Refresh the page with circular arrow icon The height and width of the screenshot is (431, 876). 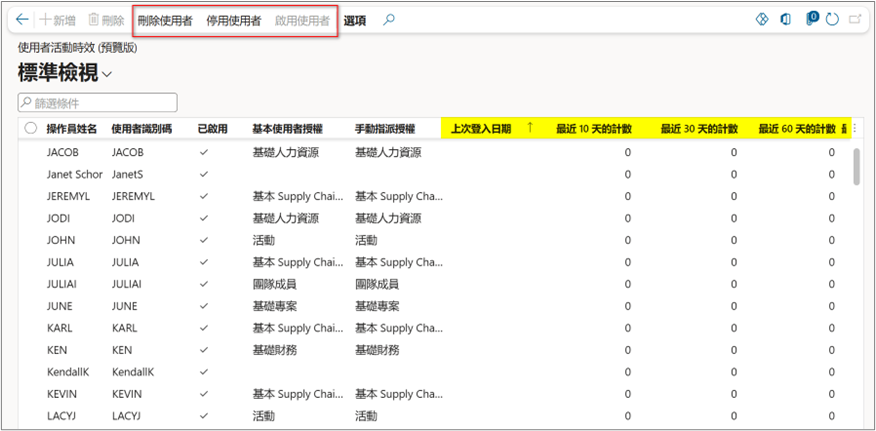833,20
